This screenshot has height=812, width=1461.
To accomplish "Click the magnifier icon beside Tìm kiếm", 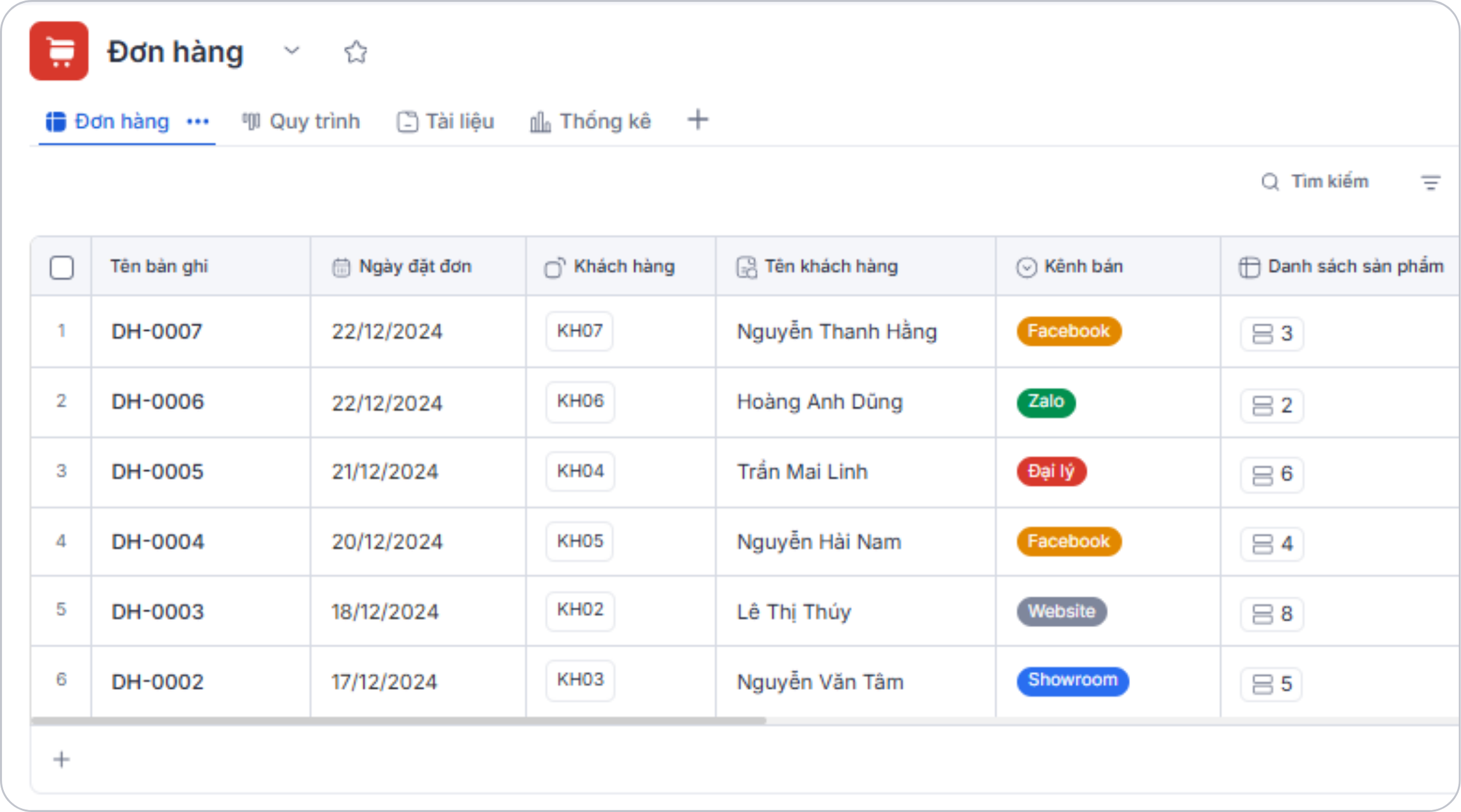I will coord(1270,183).
